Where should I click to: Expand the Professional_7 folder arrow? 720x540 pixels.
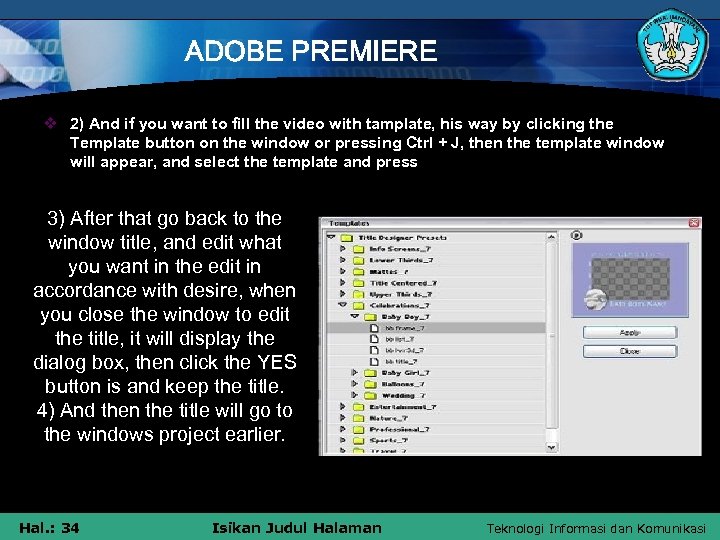tap(343, 429)
